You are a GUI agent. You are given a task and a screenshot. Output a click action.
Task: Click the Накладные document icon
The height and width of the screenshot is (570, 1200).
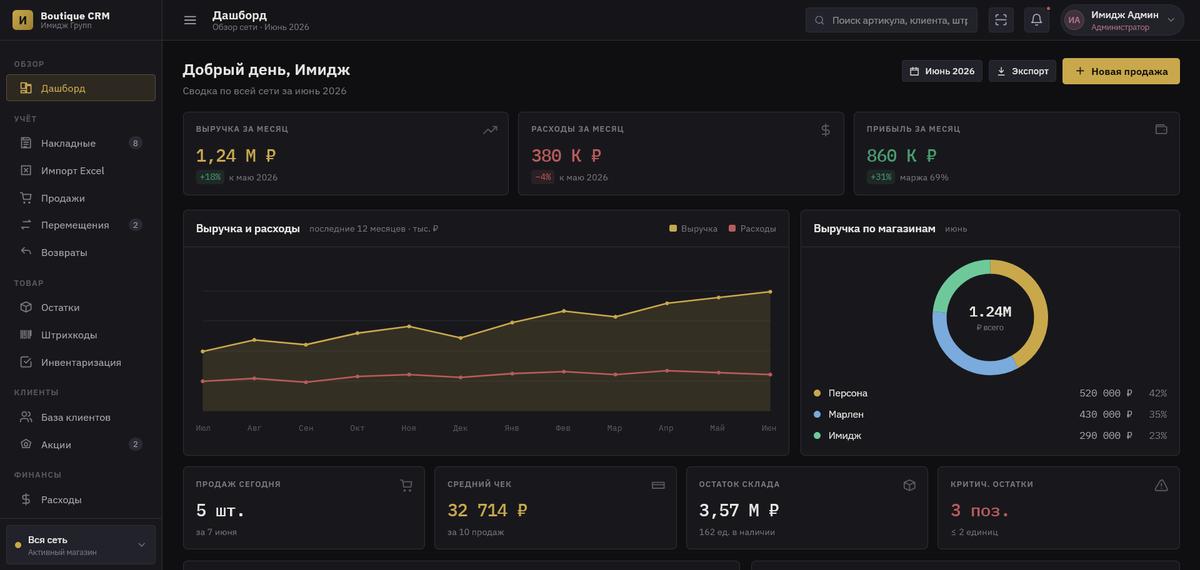pos(26,143)
